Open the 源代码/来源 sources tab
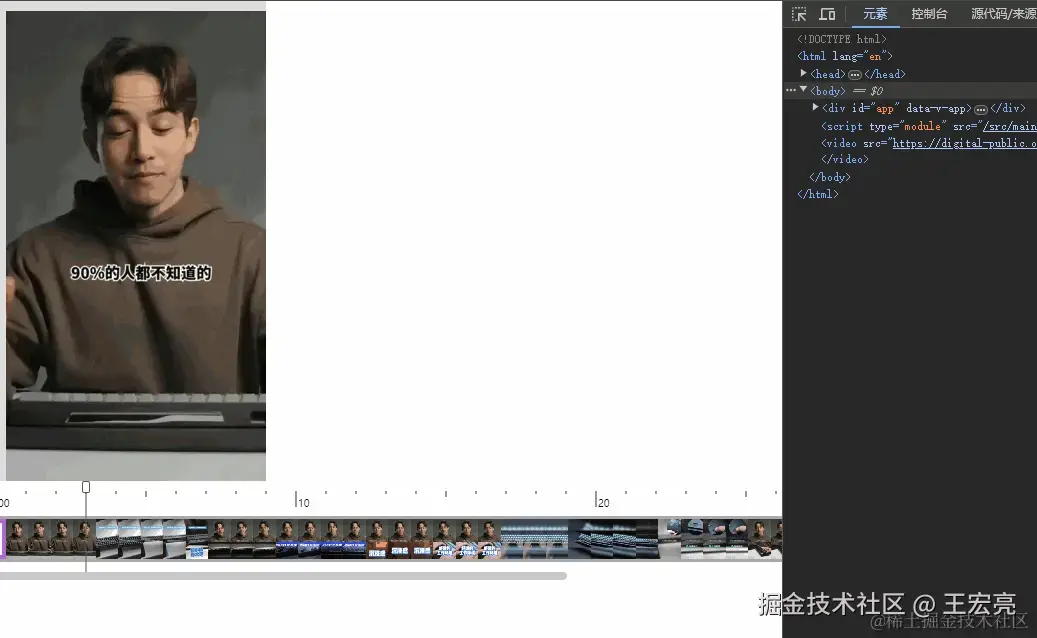1037x638 pixels. pyautogui.click(x=1002, y=13)
